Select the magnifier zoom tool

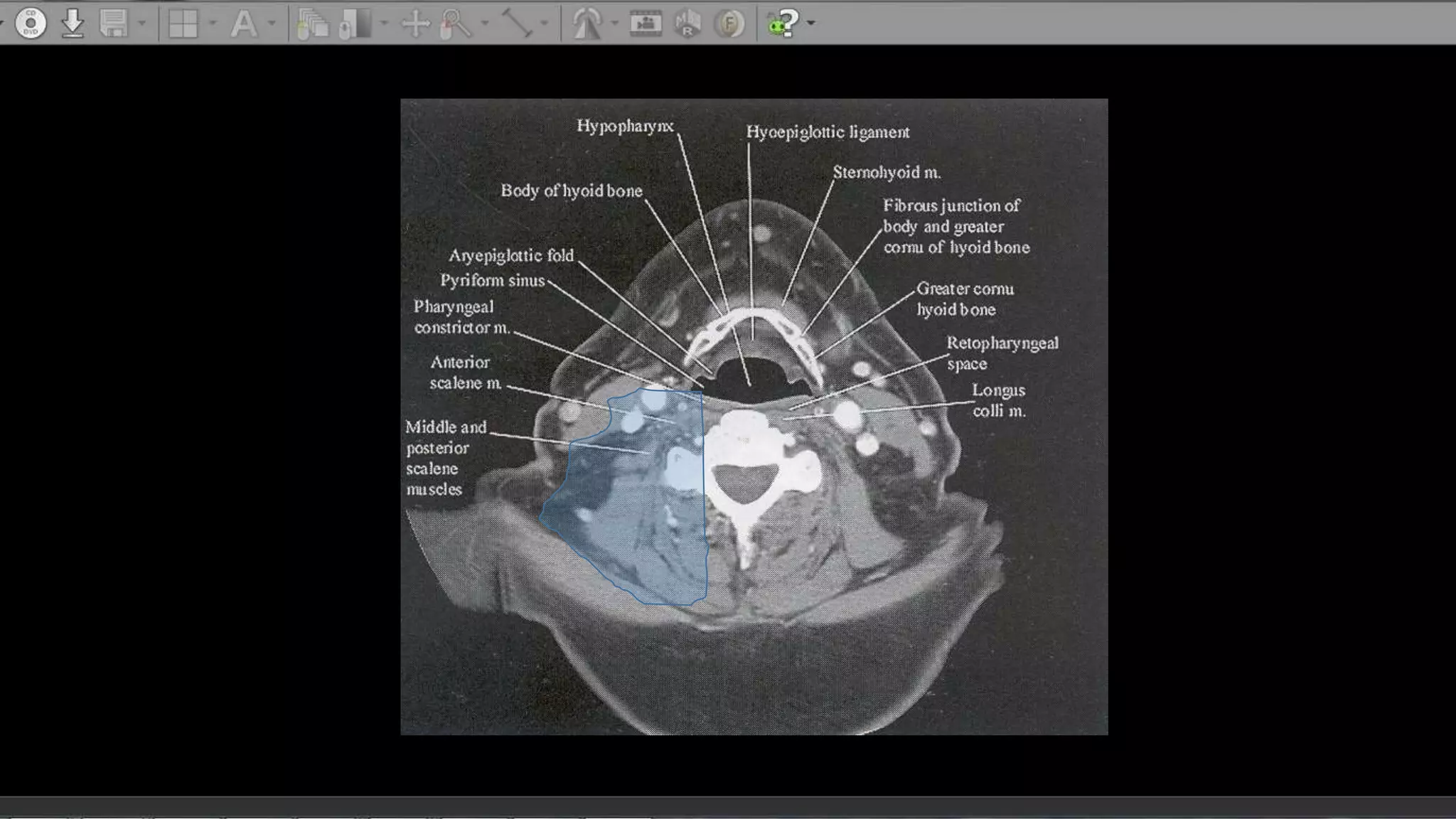tap(456, 23)
